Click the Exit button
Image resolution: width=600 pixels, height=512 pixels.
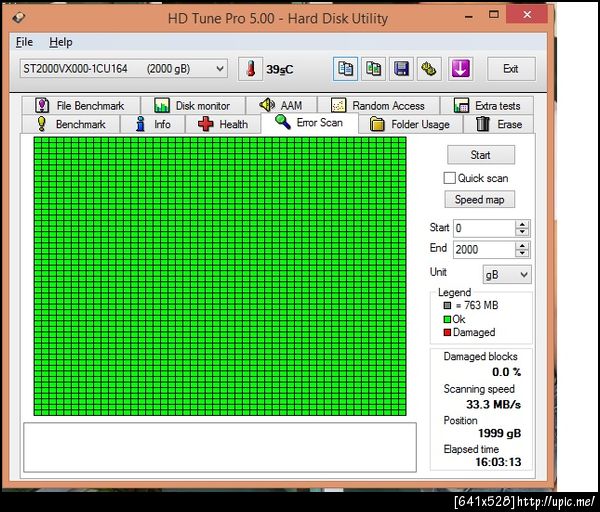(511, 69)
